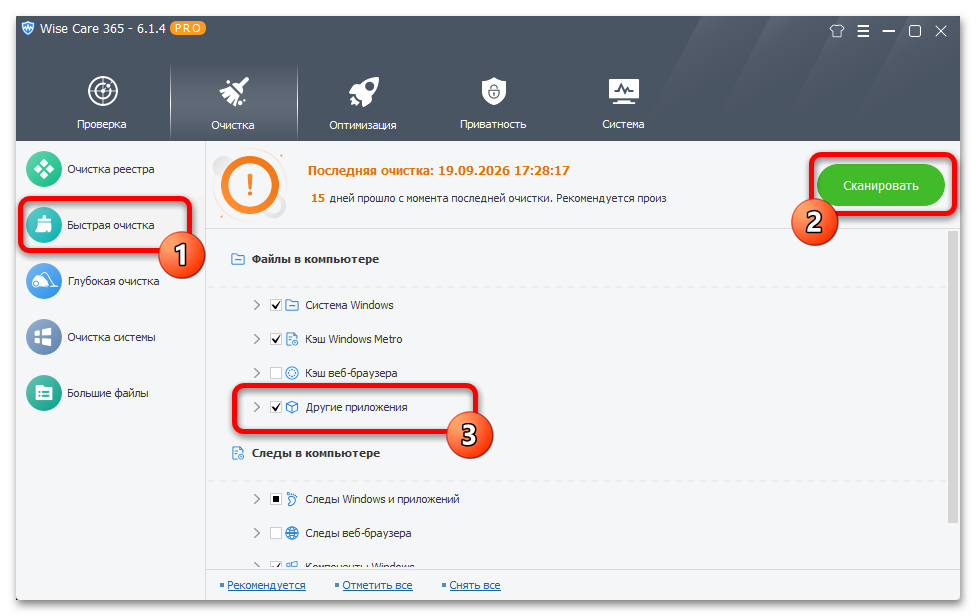Expand the Кэш Windows Metro item
The width and height of the screenshot is (976, 616).
256,339
